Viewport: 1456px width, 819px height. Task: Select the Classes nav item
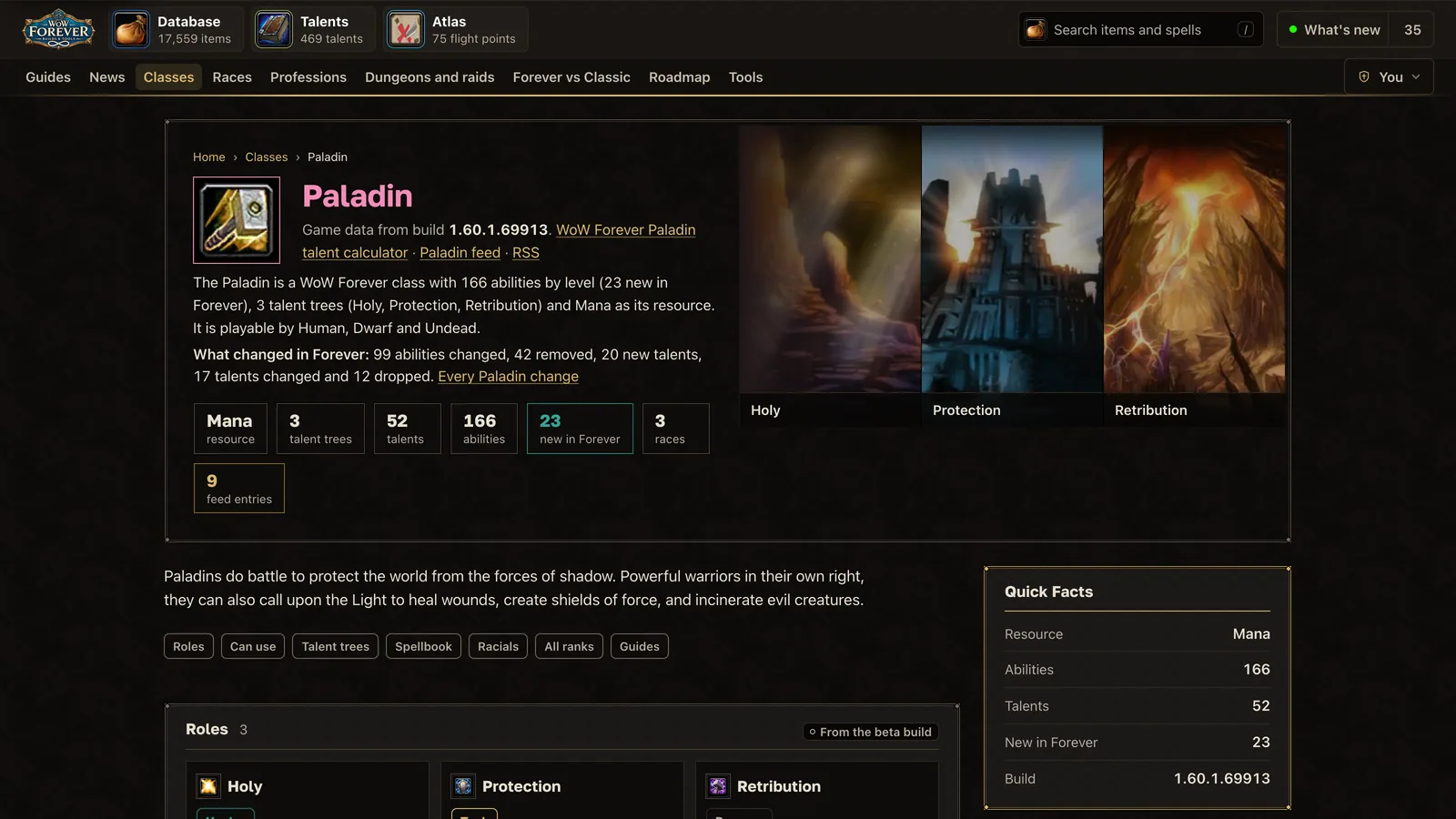click(x=168, y=77)
